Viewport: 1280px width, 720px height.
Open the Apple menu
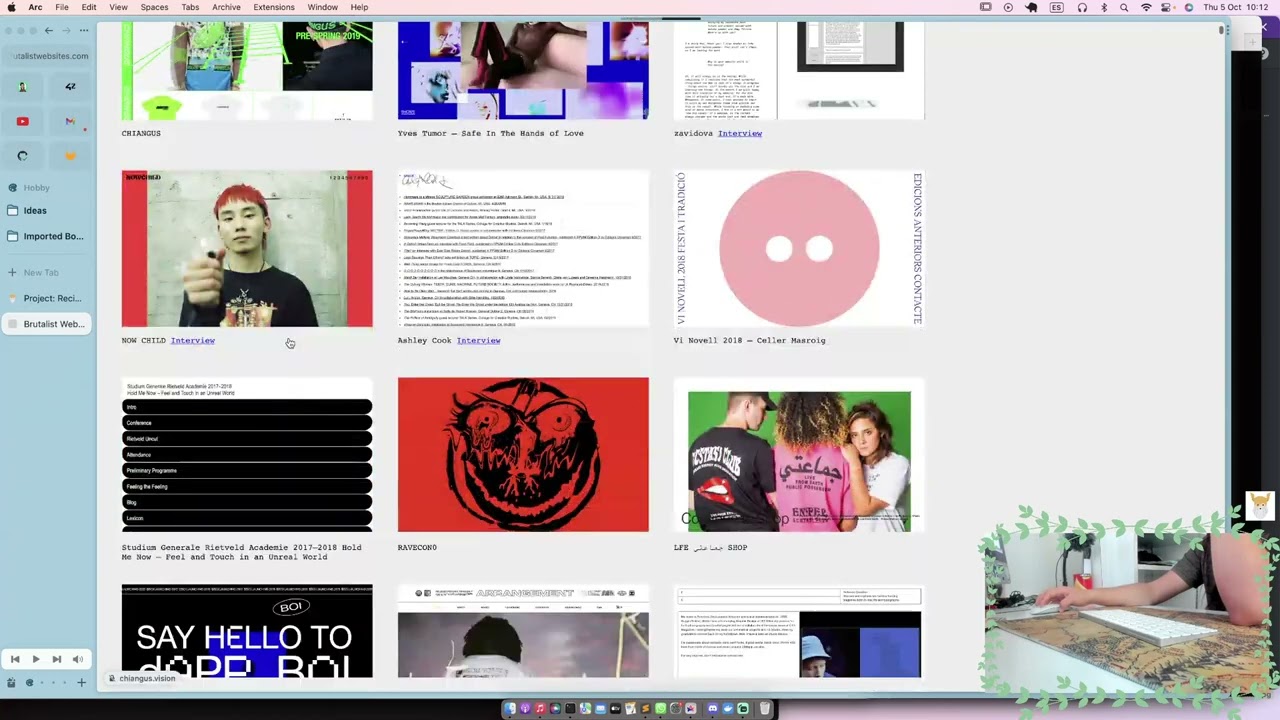pos(11,7)
